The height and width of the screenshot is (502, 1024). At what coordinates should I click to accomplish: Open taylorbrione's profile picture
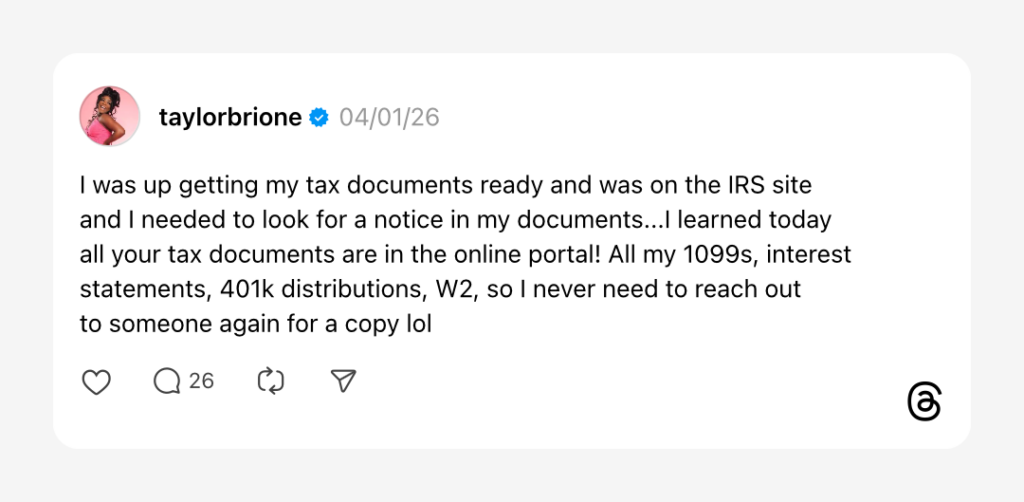pyautogui.click(x=109, y=116)
